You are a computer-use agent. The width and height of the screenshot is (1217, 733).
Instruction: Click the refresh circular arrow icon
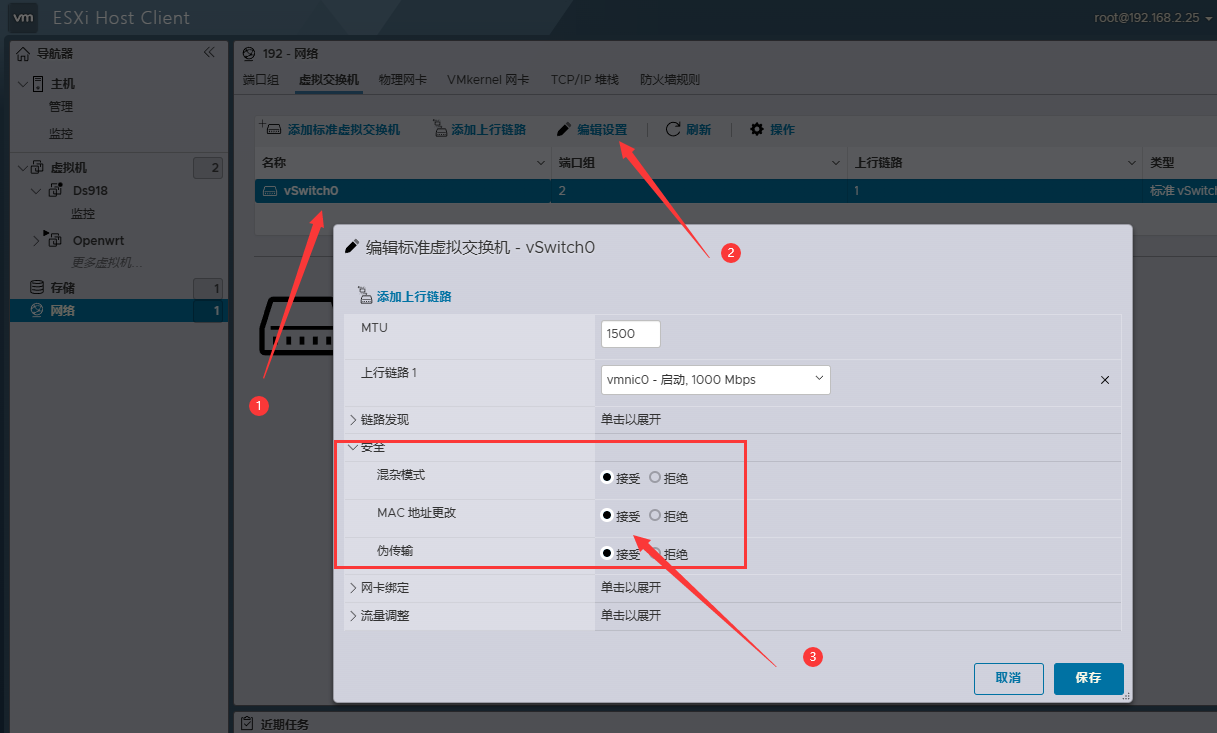pos(673,129)
